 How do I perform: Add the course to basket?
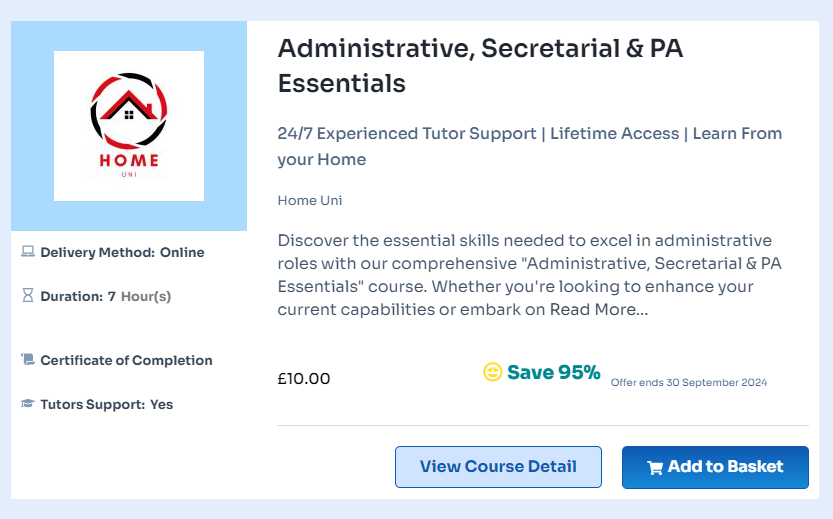[x=716, y=467]
